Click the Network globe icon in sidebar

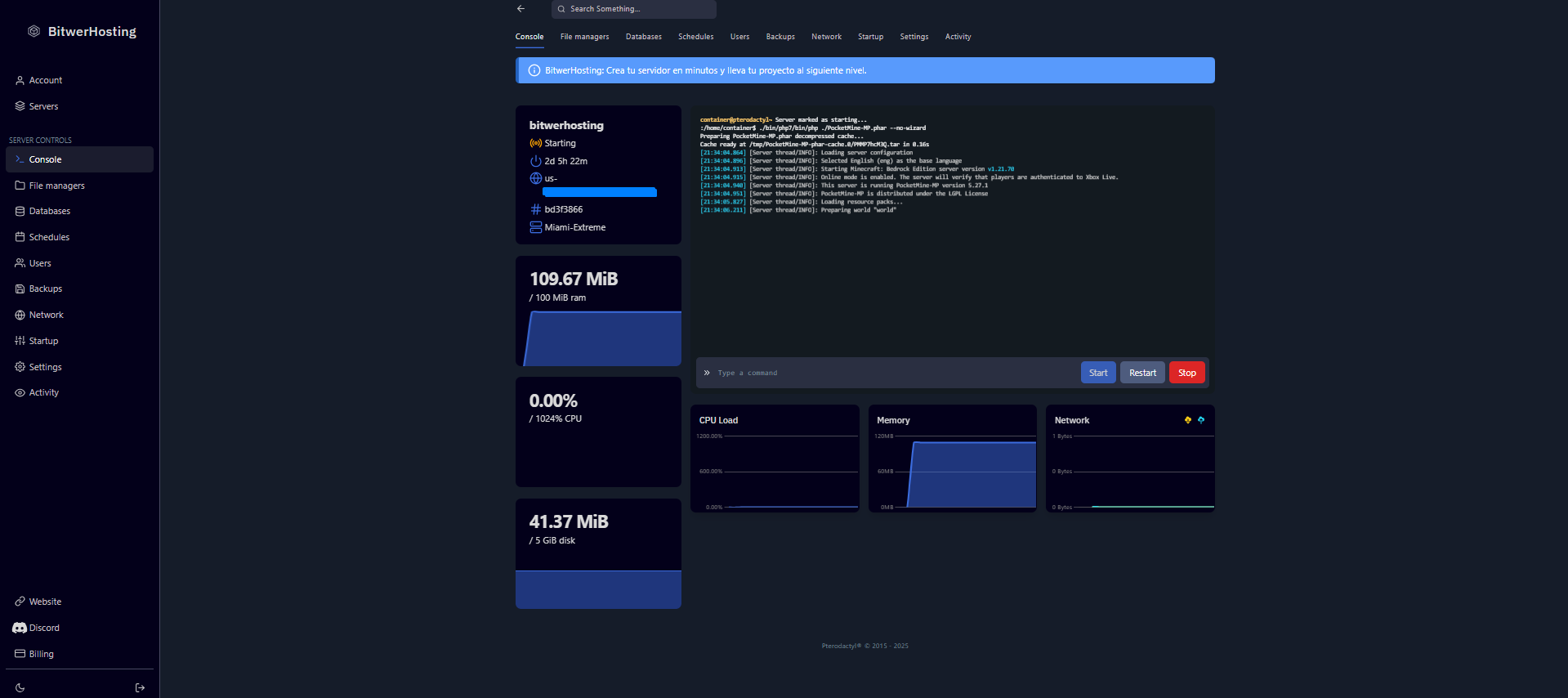click(x=20, y=315)
